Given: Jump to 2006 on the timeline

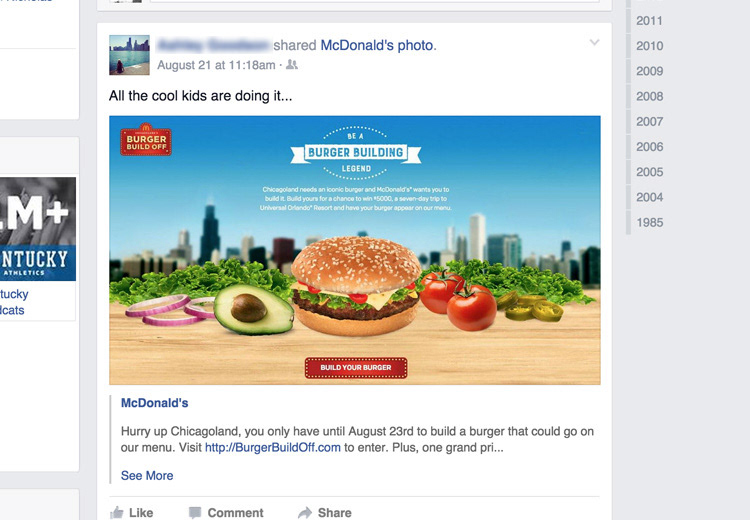Looking at the screenshot, I should [649, 147].
